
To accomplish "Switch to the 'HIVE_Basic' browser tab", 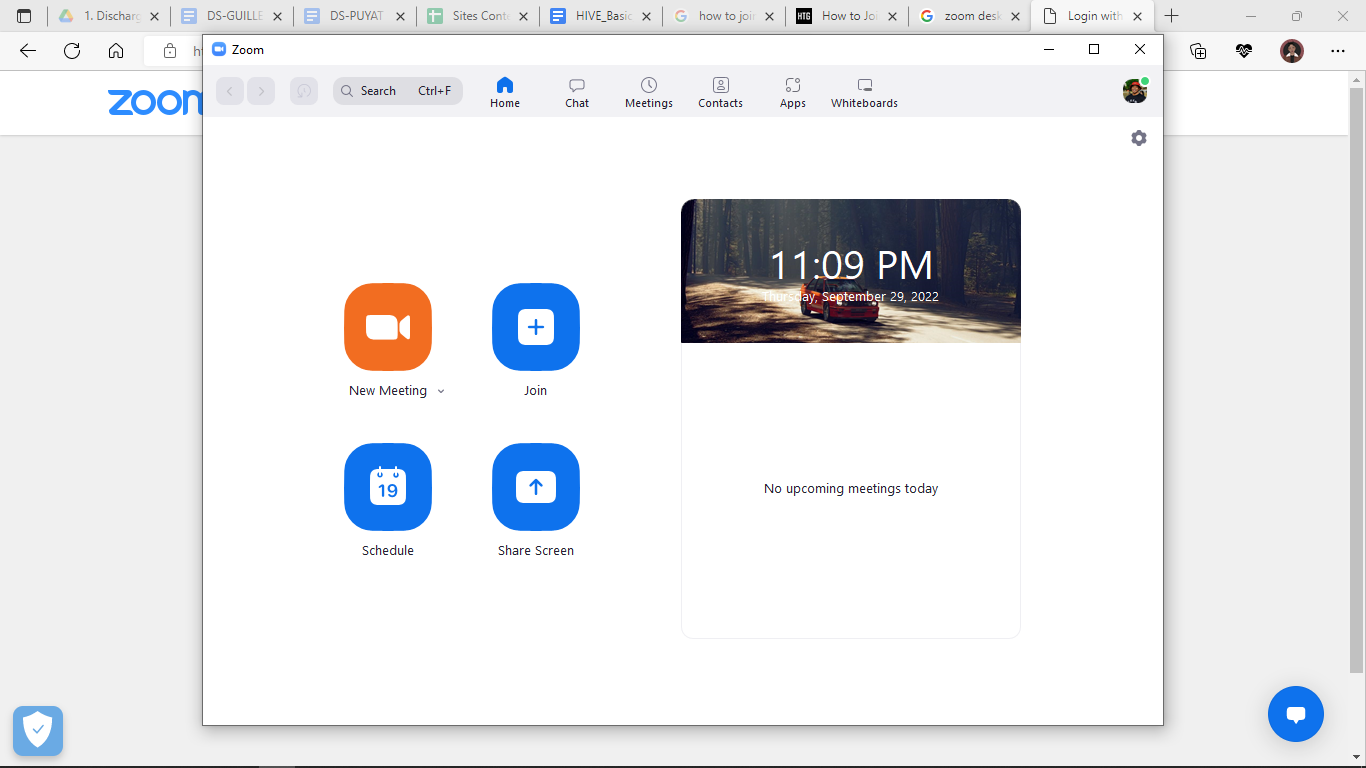I will coord(601,16).
